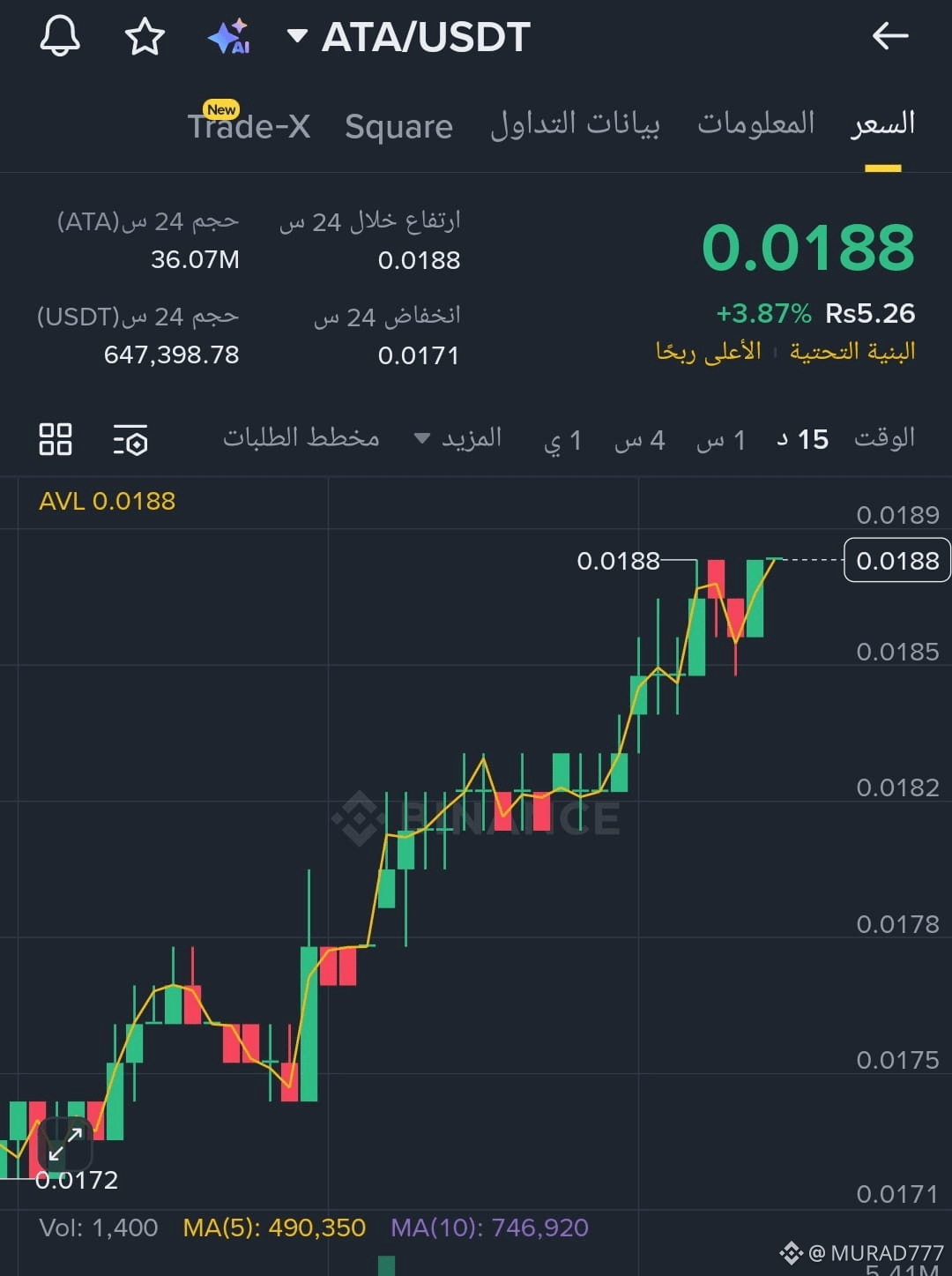This screenshot has width=952, height=1276.
Task: Tap the 0.0172 low price marker
Action: click(x=77, y=1180)
